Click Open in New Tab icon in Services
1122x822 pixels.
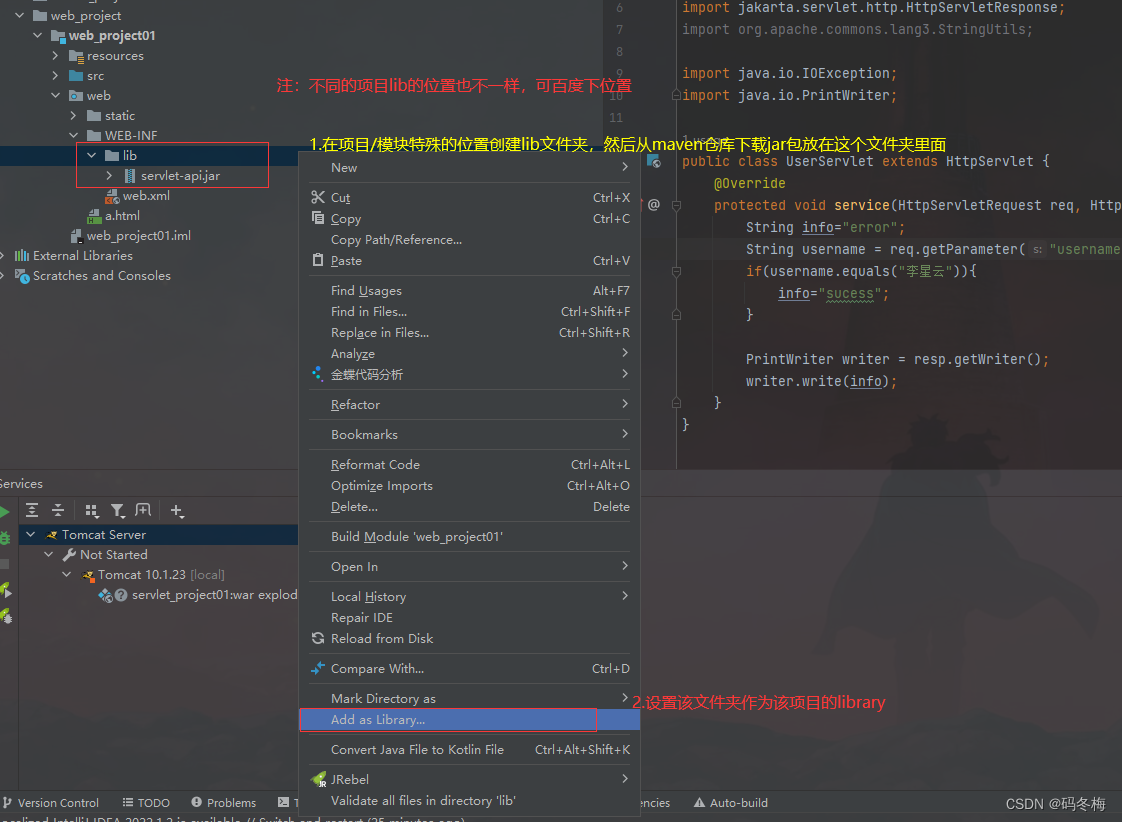tap(143, 510)
